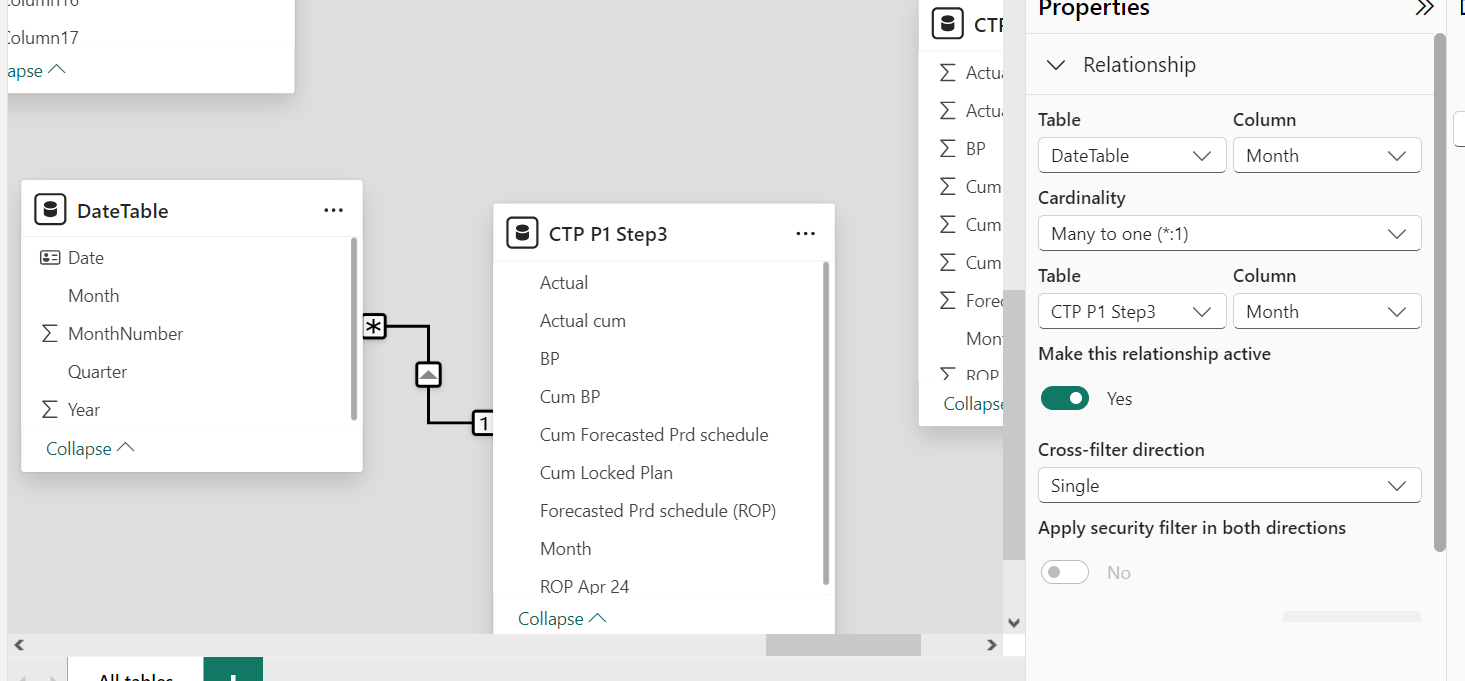Screen dimensions: 1465x681
Task: Click the partially visible CTP table icon
Action: point(947,24)
